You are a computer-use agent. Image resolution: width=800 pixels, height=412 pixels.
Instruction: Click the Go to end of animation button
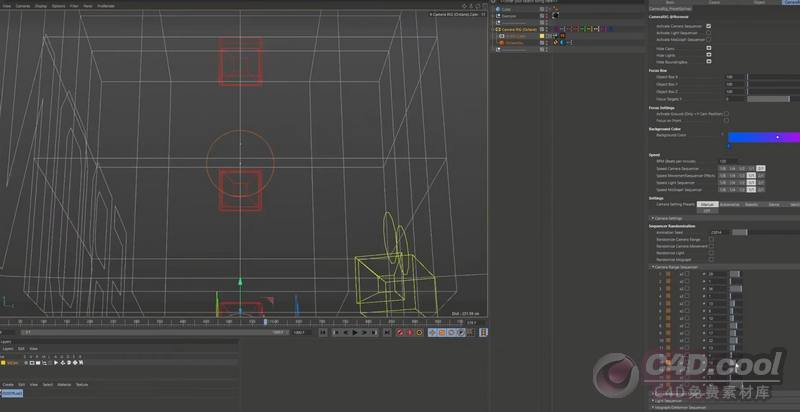click(387, 332)
